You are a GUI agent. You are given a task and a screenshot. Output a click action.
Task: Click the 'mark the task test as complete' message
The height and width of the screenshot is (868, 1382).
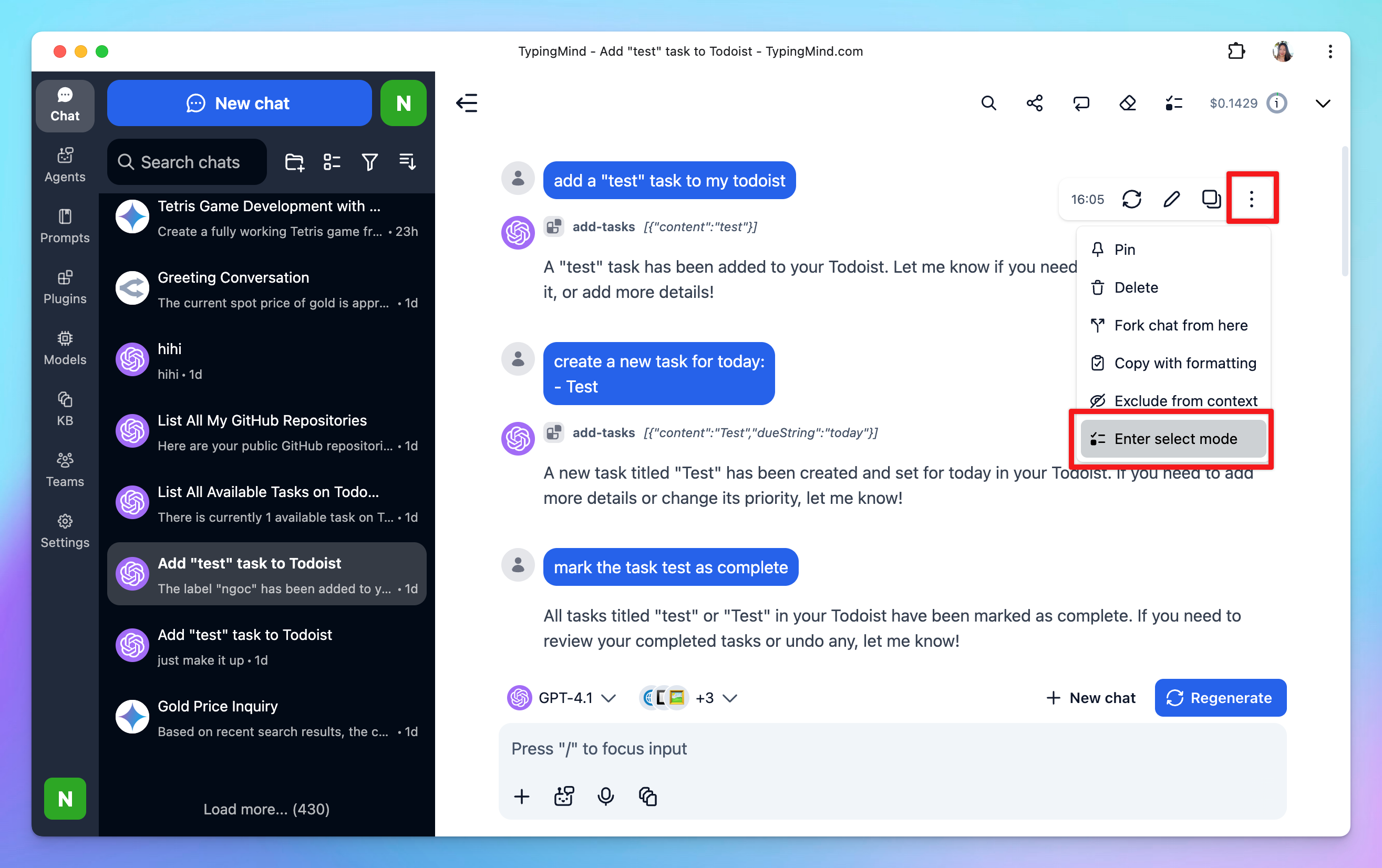(x=671, y=567)
